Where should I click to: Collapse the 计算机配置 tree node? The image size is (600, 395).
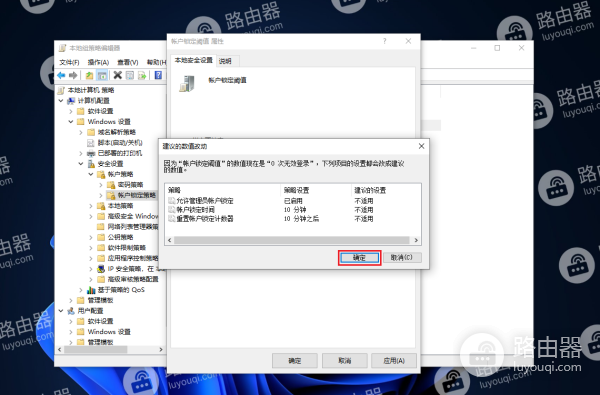click(x=61, y=101)
